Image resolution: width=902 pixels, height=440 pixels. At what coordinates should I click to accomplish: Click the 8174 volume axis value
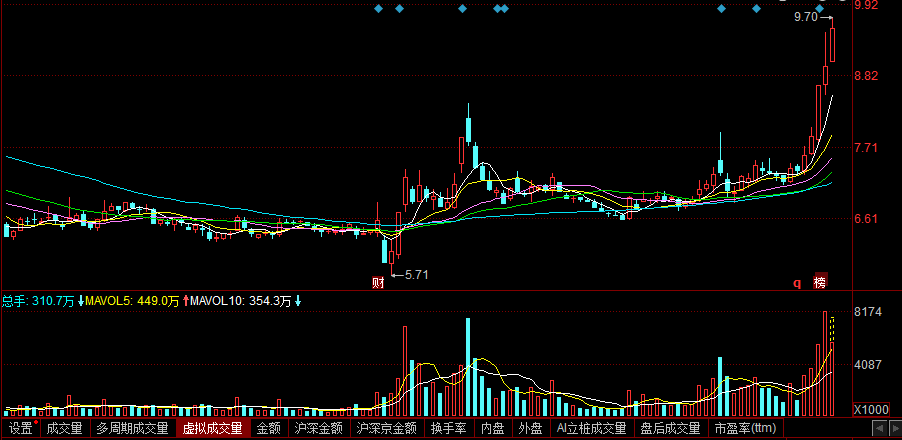[x=868, y=312]
